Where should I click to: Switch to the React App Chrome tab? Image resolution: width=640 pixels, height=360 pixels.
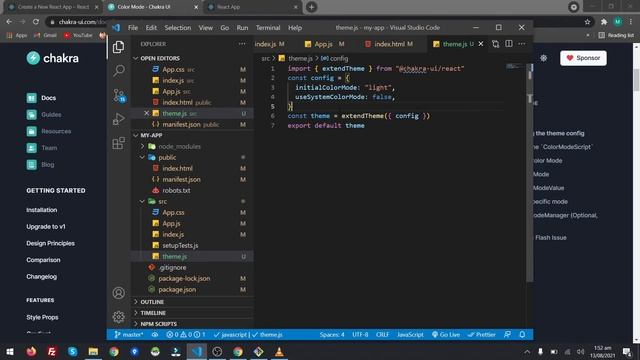click(x=252, y=7)
